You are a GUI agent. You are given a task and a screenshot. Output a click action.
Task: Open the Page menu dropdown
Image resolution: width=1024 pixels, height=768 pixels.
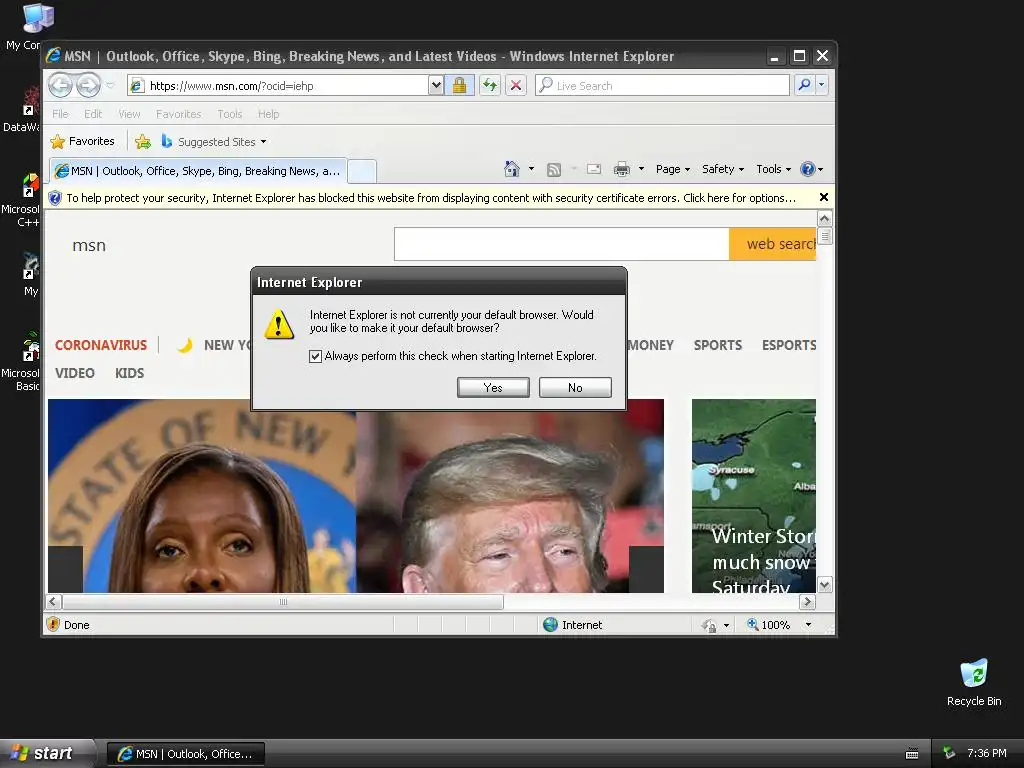point(673,169)
